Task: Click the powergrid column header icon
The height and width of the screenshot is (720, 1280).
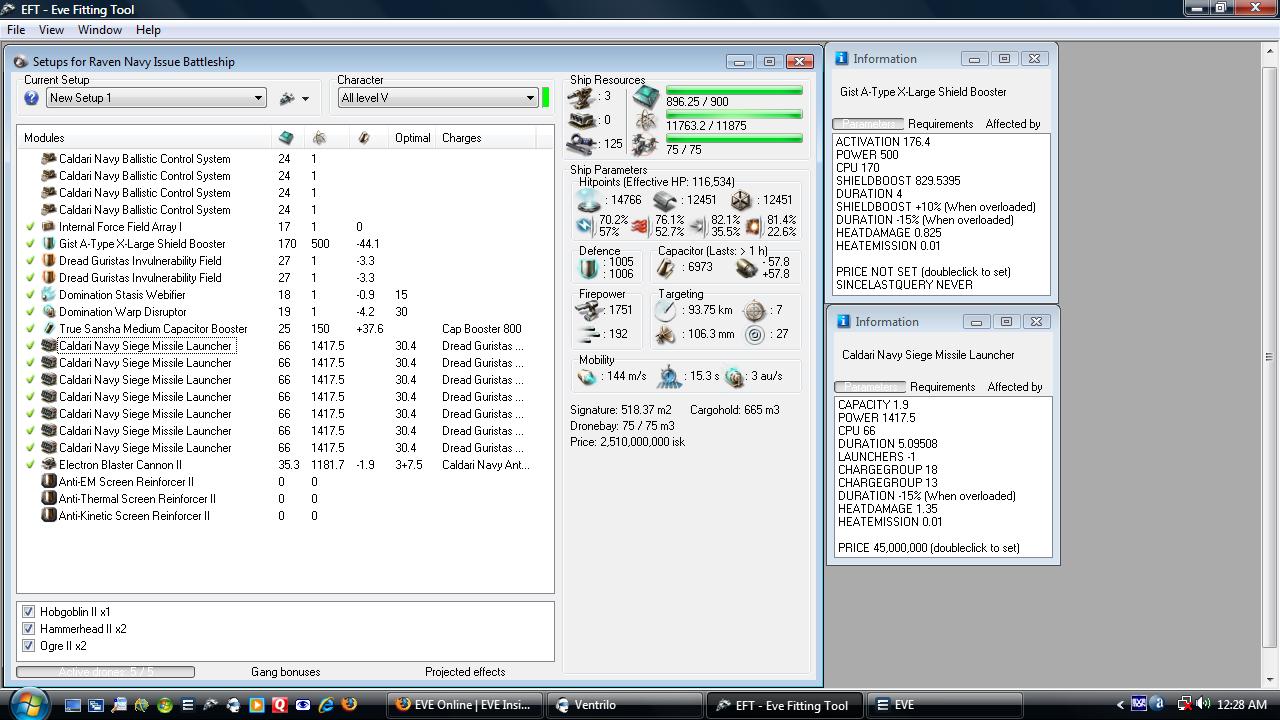Action: (x=319, y=138)
